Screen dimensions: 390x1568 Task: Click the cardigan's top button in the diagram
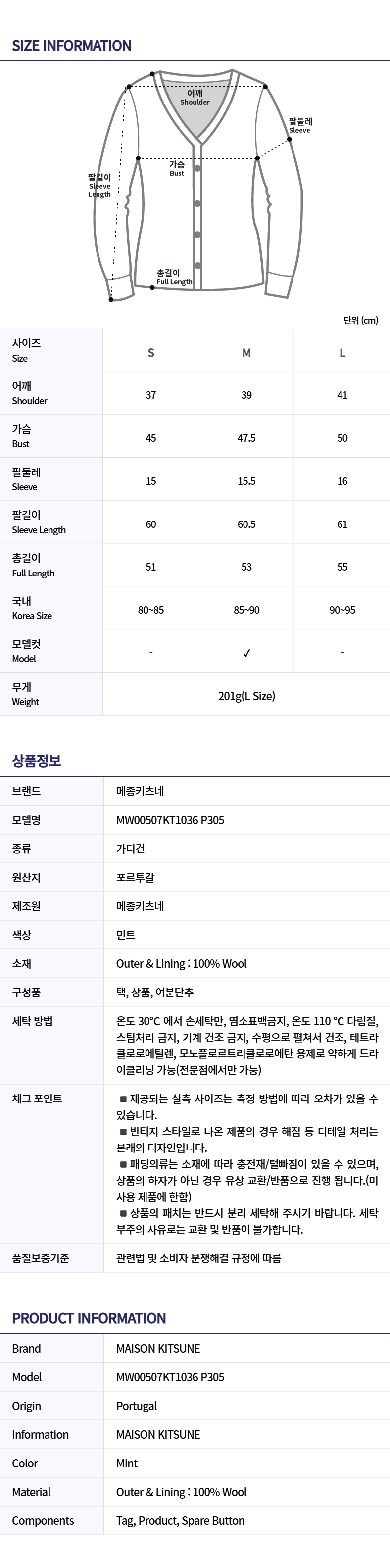[x=197, y=168]
